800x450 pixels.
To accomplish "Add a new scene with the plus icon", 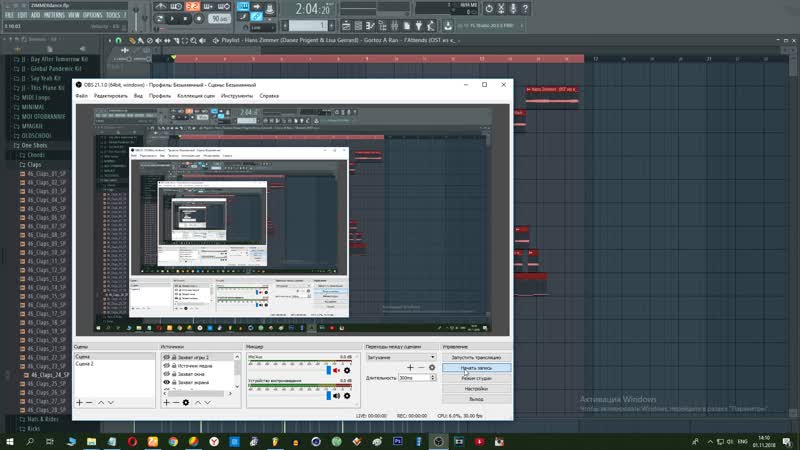I will [79, 403].
